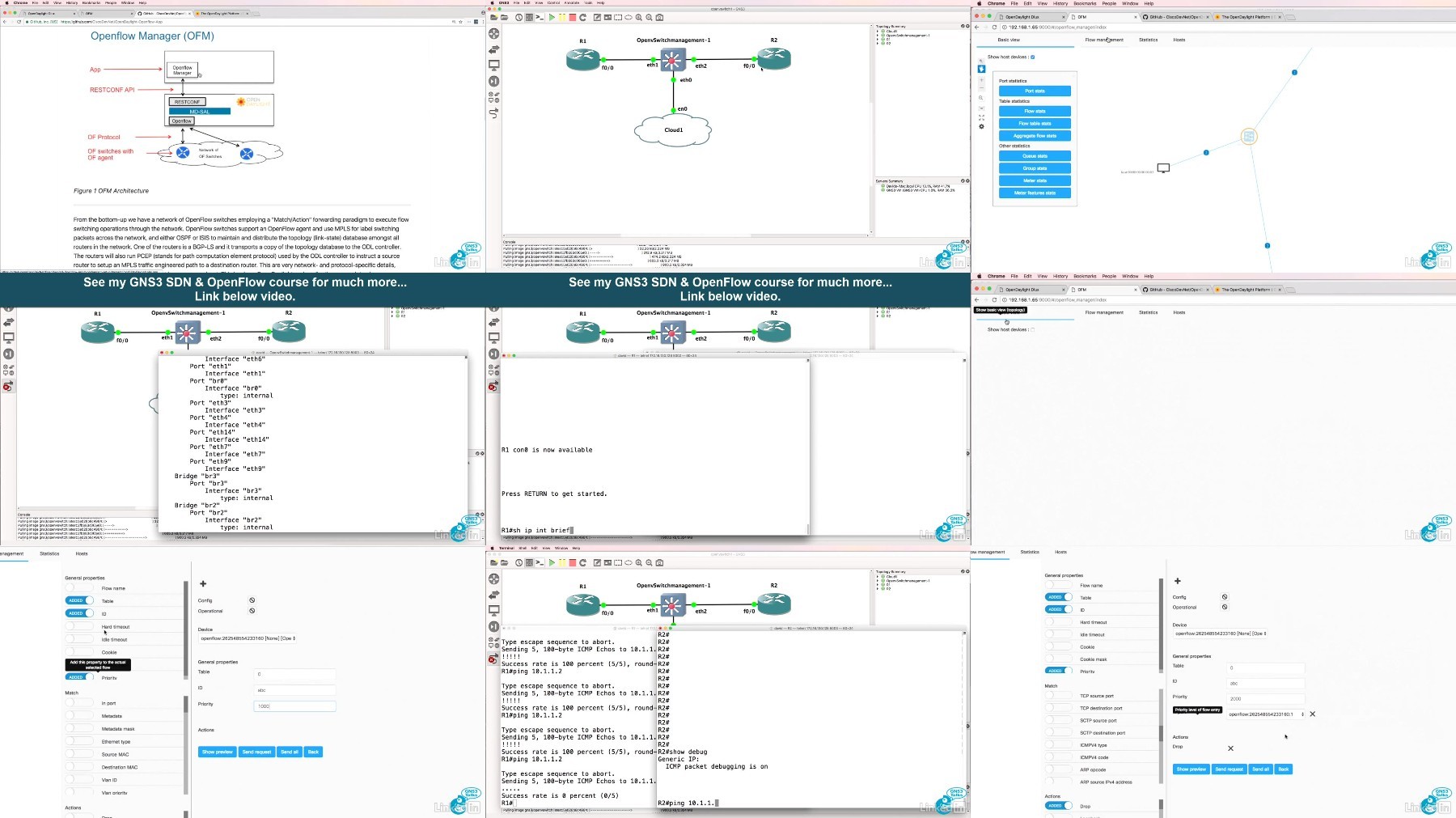Click the X beside the openflow:262548554233160:1 selector
Image resolution: width=1456 pixels, height=818 pixels.
pyautogui.click(x=1312, y=714)
